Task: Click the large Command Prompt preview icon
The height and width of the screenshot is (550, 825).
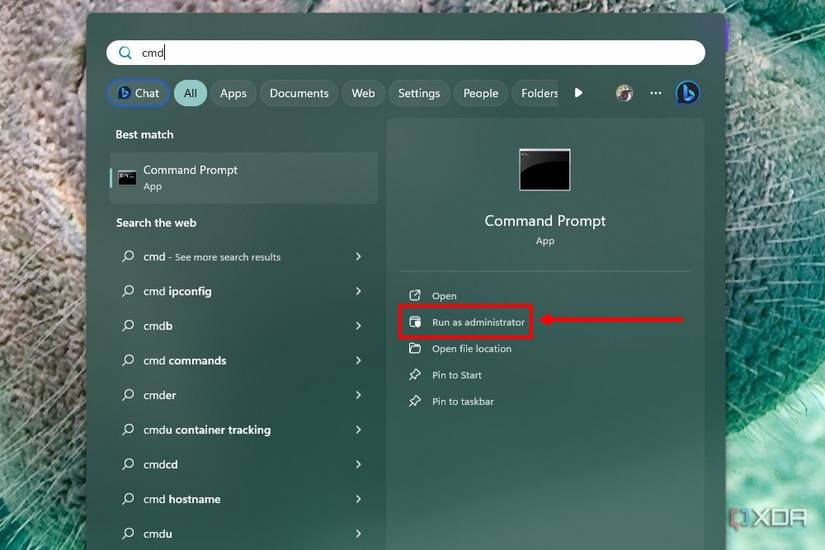Action: pyautogui.click(x=545, y=170)
